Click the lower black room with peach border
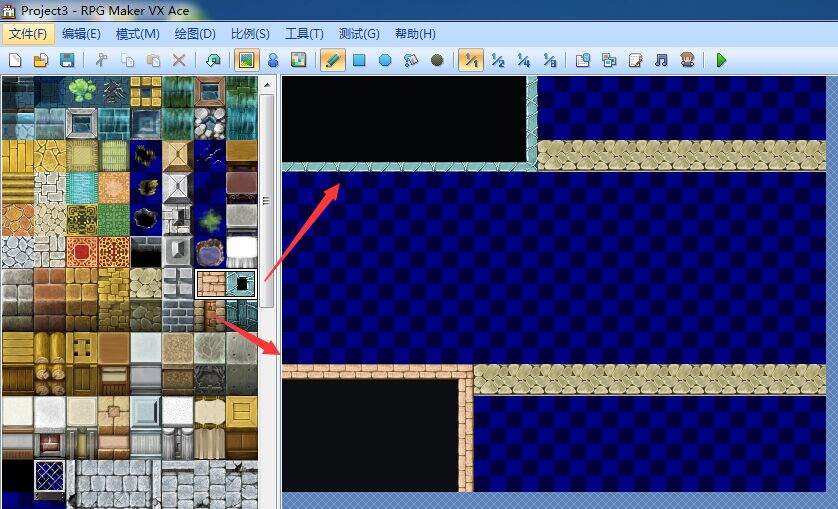Screen dimensions: 838x509 tap(370, 435)
